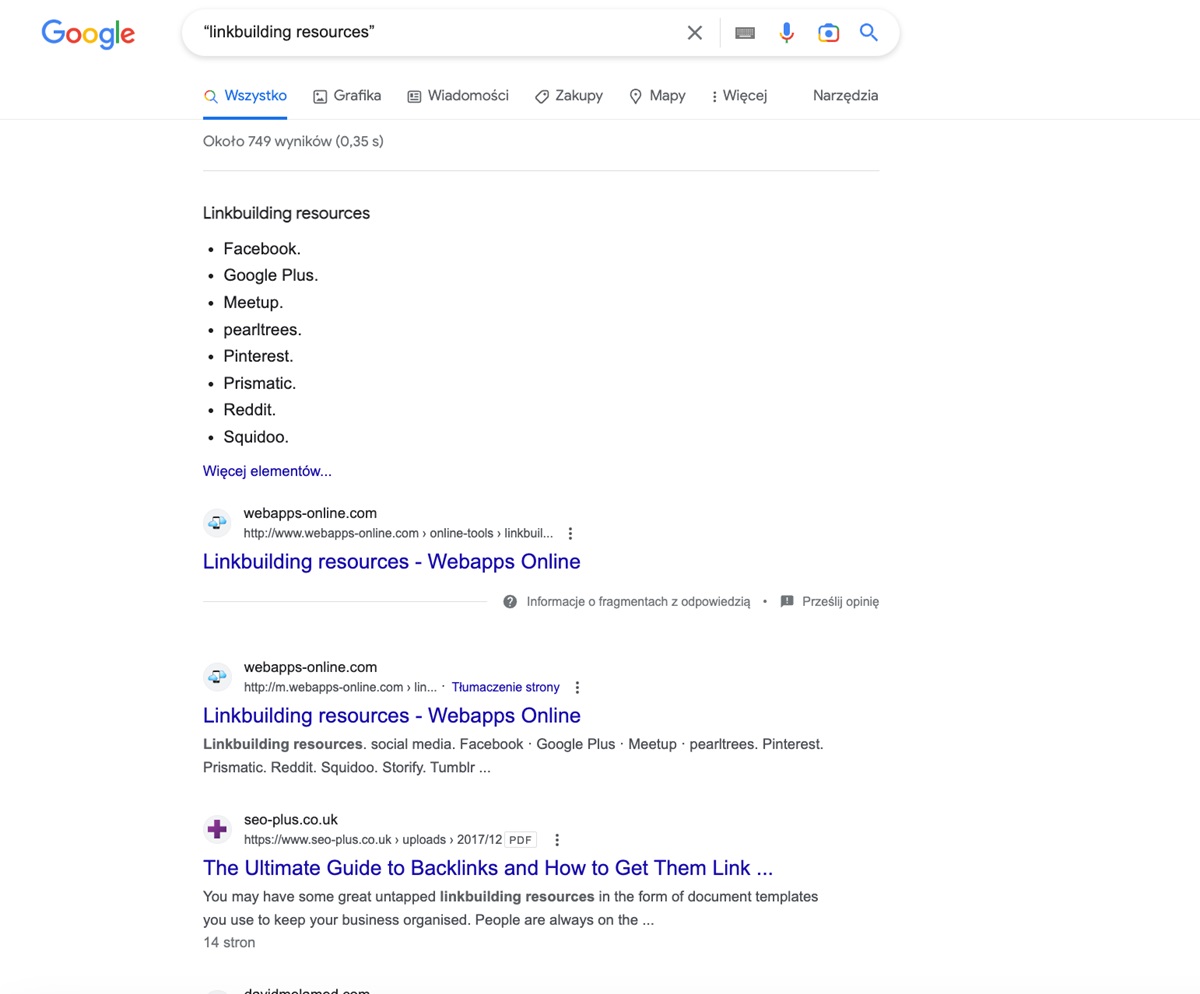Click the featured snippet webapps-online favicon
Screen dimensions: 1200x994
[217, 523]
